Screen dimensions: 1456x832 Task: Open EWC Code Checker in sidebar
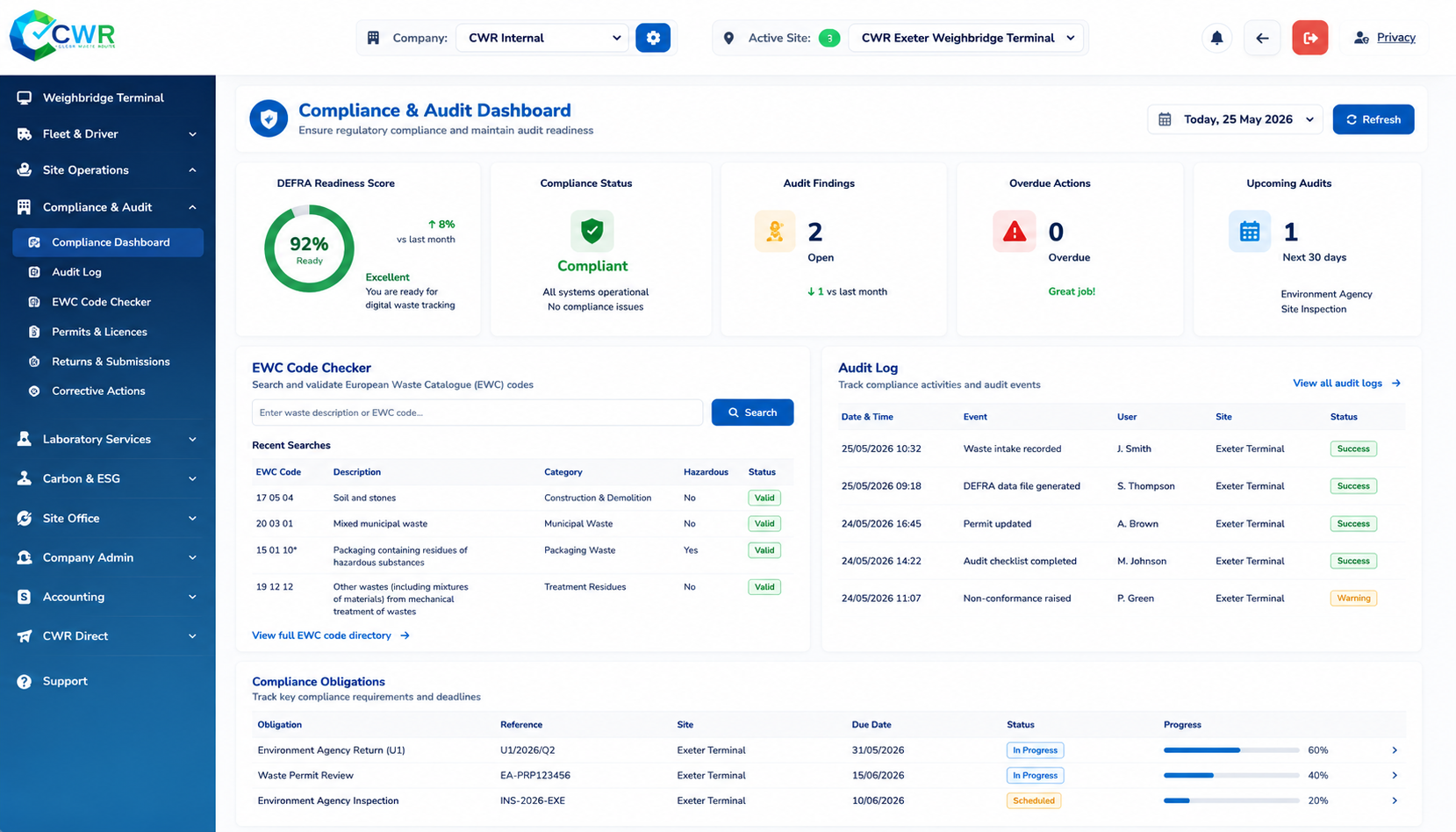pyautogui.click(x=101, y=302)
